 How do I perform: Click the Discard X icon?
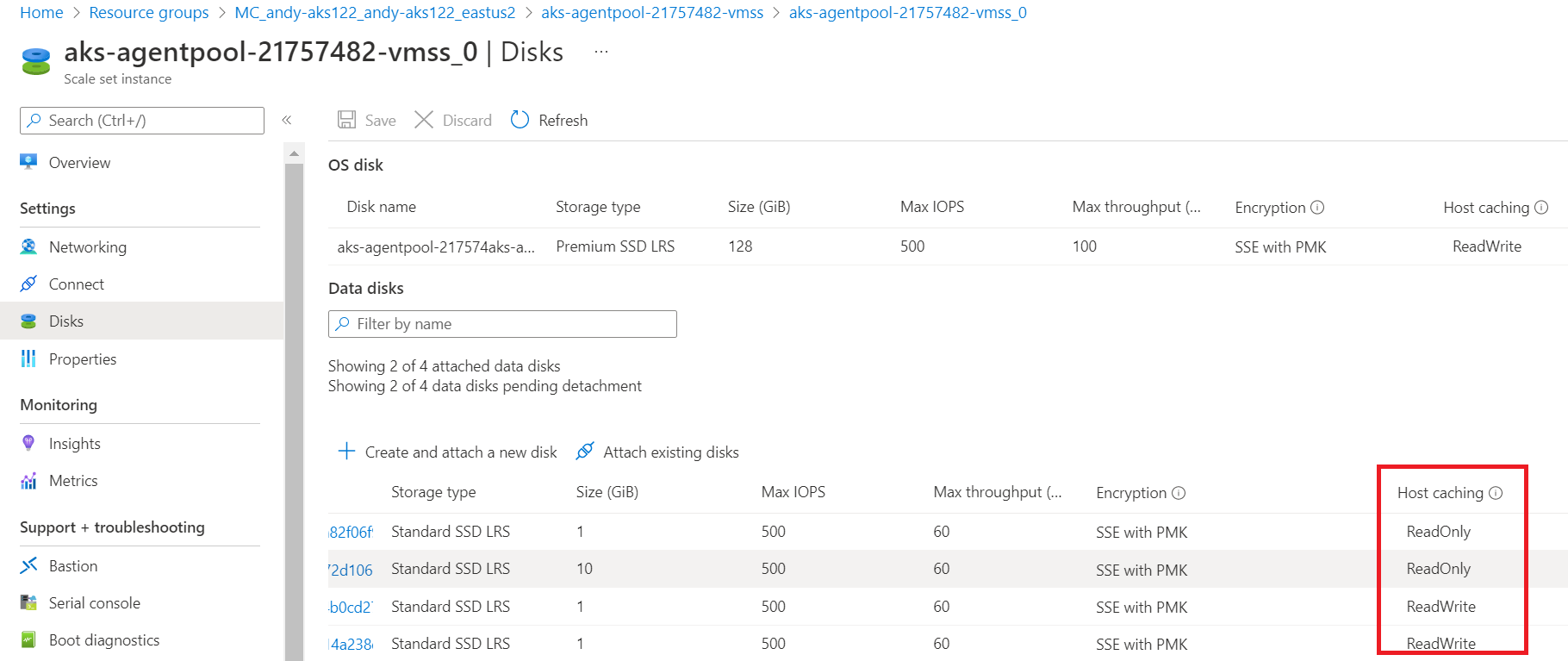click(x=424, y=120)
